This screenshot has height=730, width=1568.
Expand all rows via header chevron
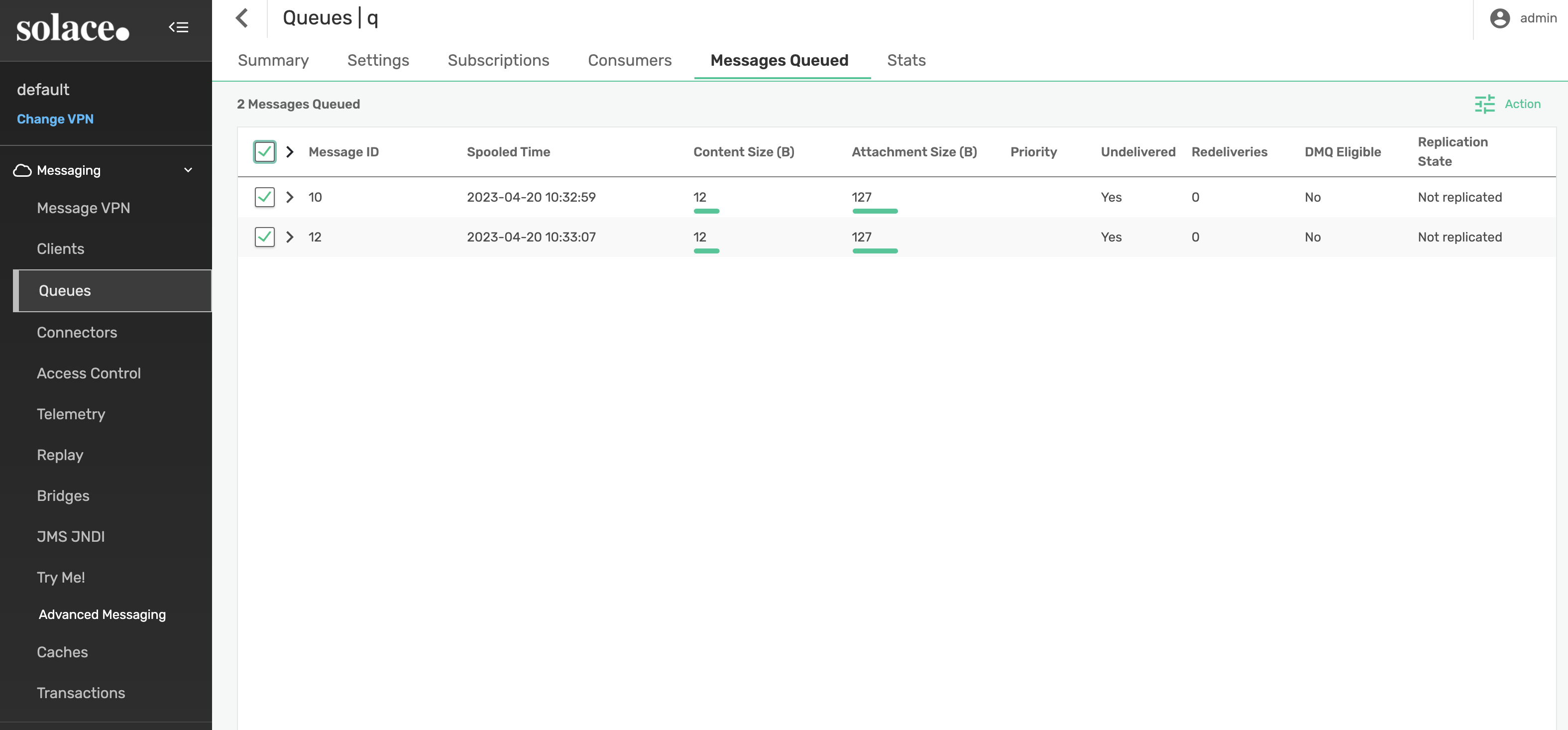pos(290,151)
